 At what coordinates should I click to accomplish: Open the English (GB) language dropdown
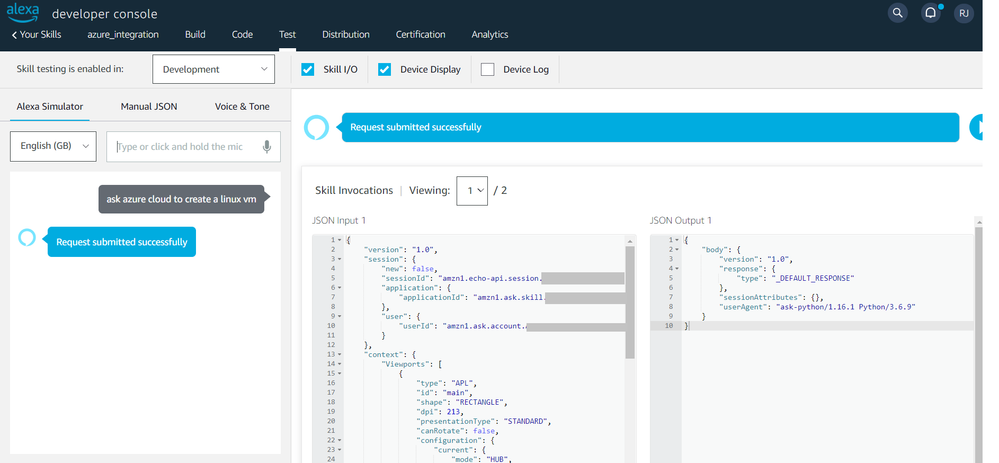click(x=54, y=146)
